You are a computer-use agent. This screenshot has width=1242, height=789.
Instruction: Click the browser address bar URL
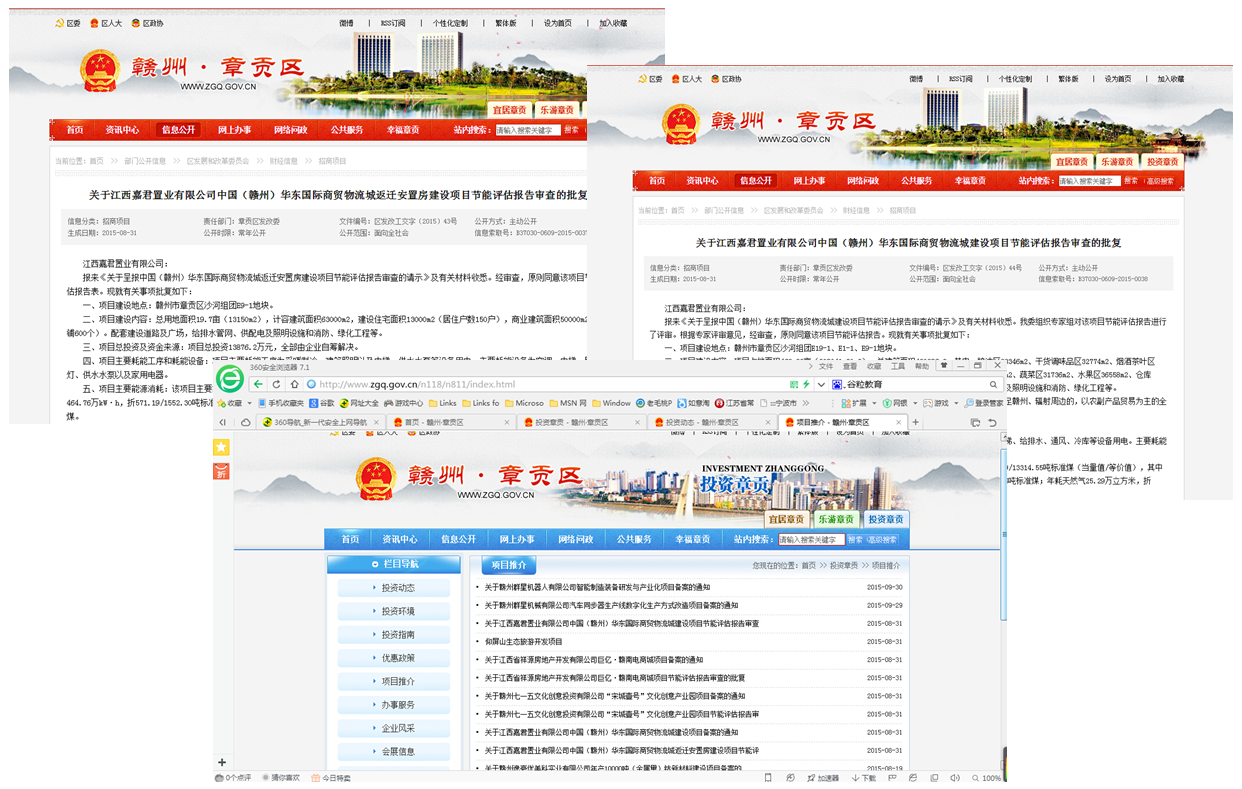[416, 385]
